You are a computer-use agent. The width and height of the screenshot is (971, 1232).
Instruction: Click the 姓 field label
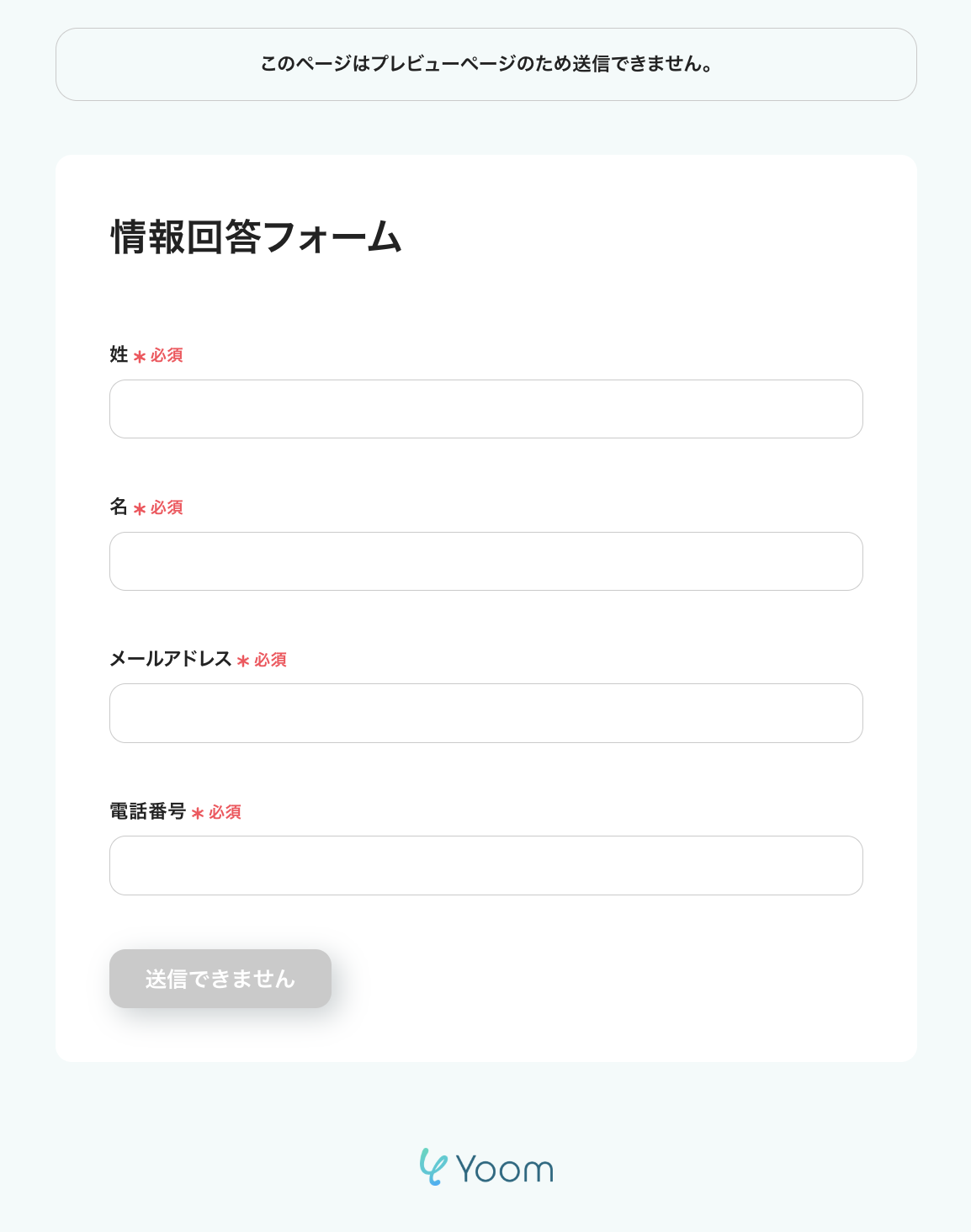point(119,355)
